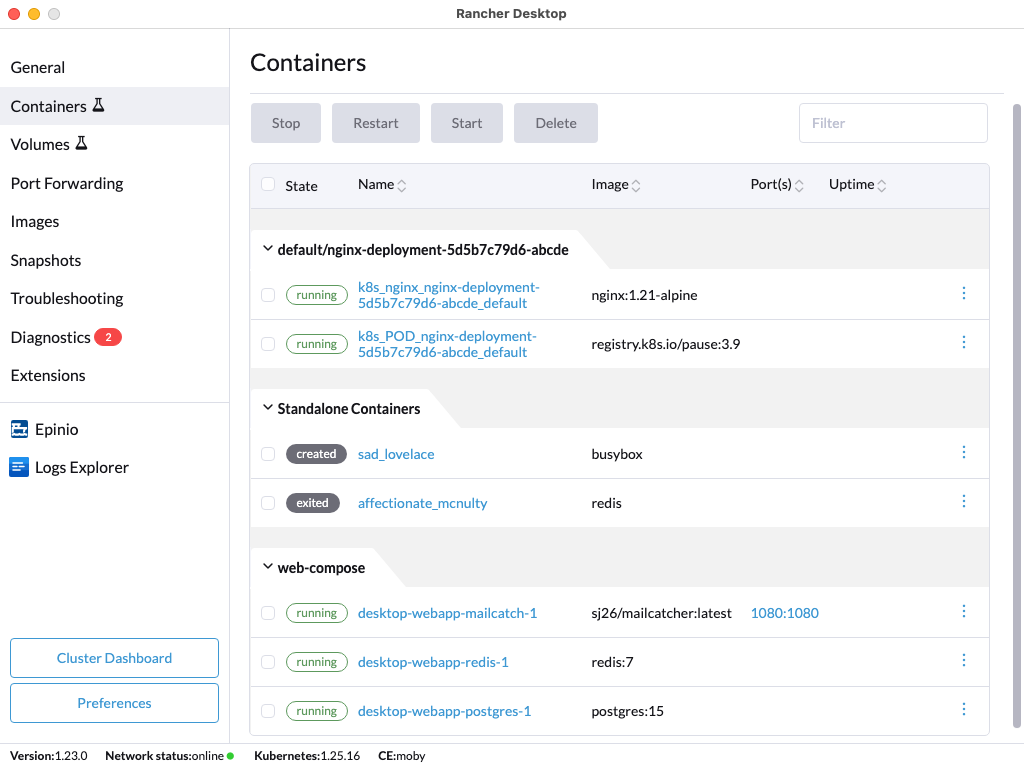Viewport: 1024px width, 768px height.
Task: Click the exited state badge of affectionate_mcnulty
Action: [x=312, y=503]
